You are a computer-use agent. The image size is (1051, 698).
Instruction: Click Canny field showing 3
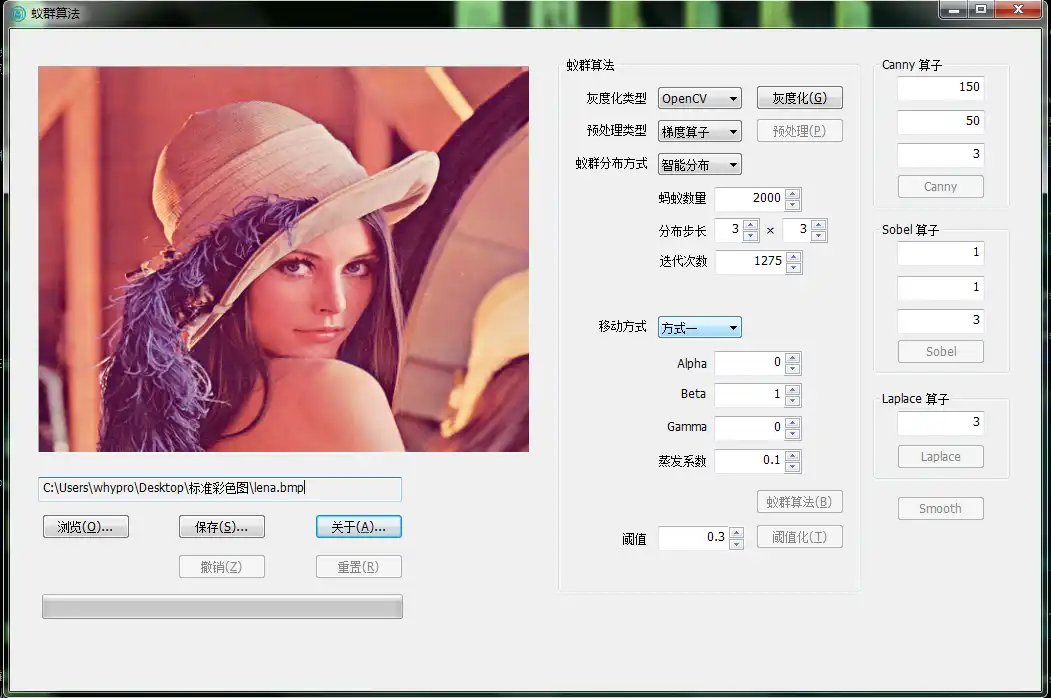pos(940,155)
